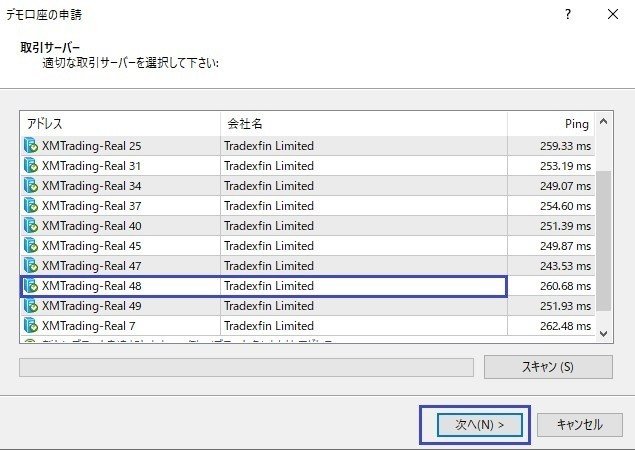Select the XMTrading-Real 25 address
The height and width of the screenshot is (450, 635).
(x=92, y=146)
